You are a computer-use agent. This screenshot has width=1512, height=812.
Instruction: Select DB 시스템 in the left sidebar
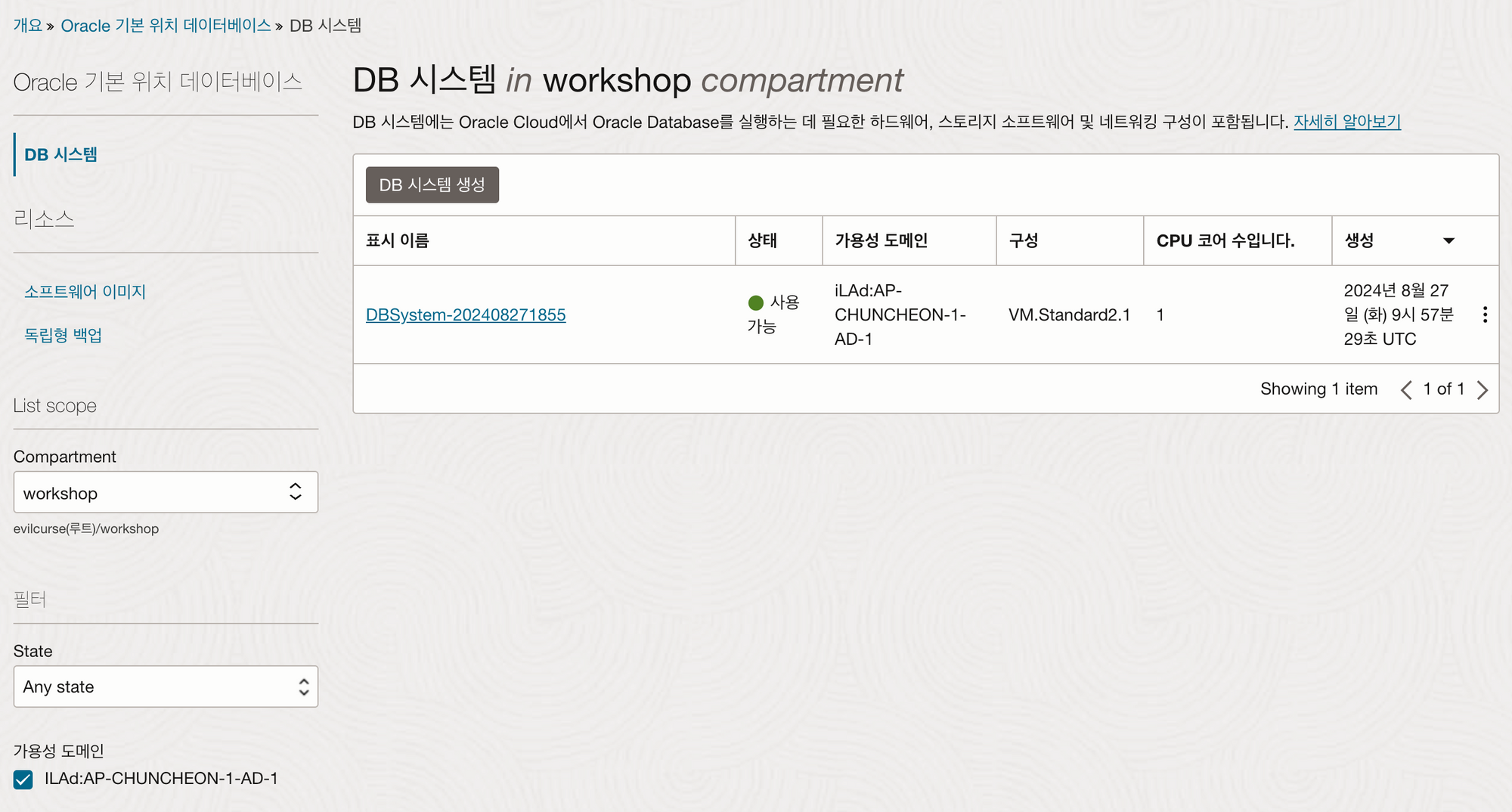60,155
